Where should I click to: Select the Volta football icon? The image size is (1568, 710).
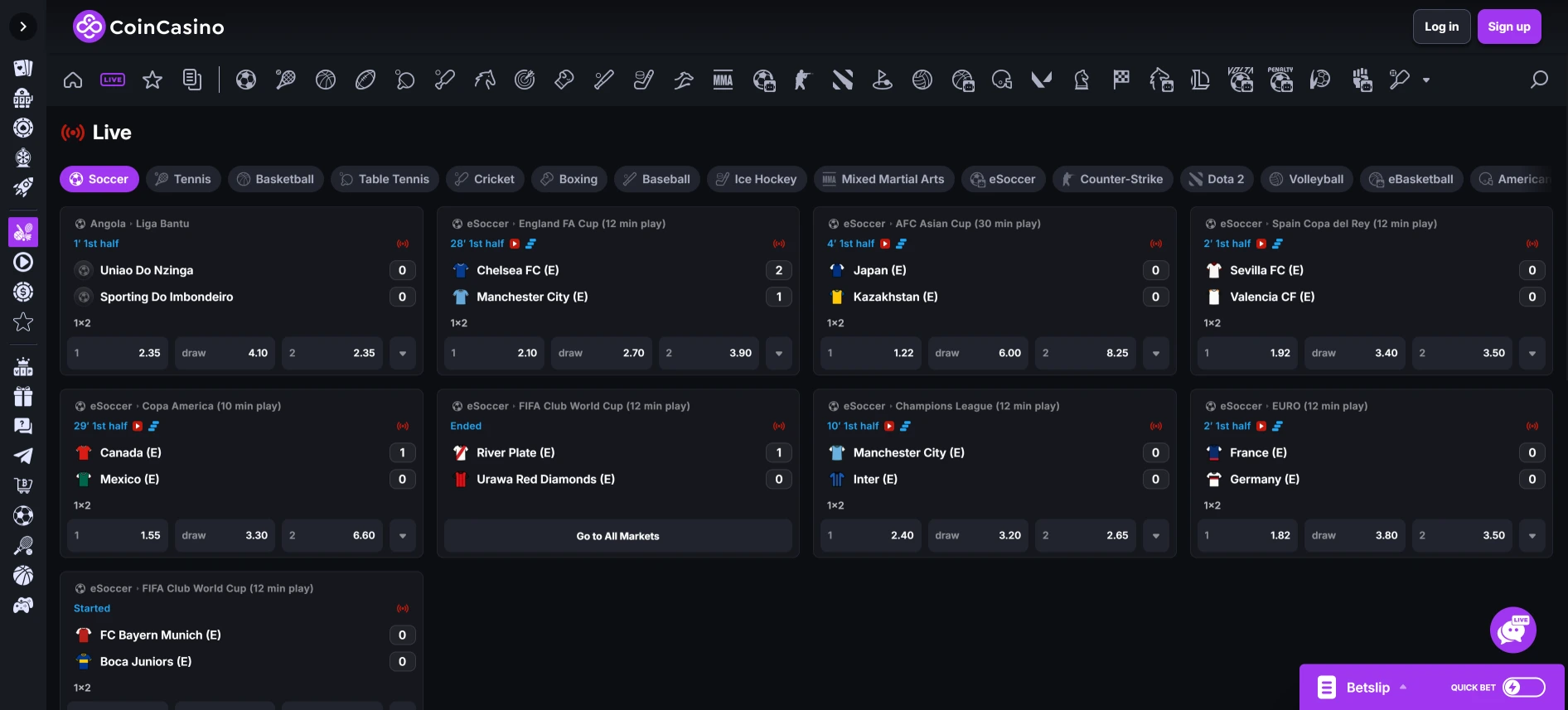(1241, 80)
